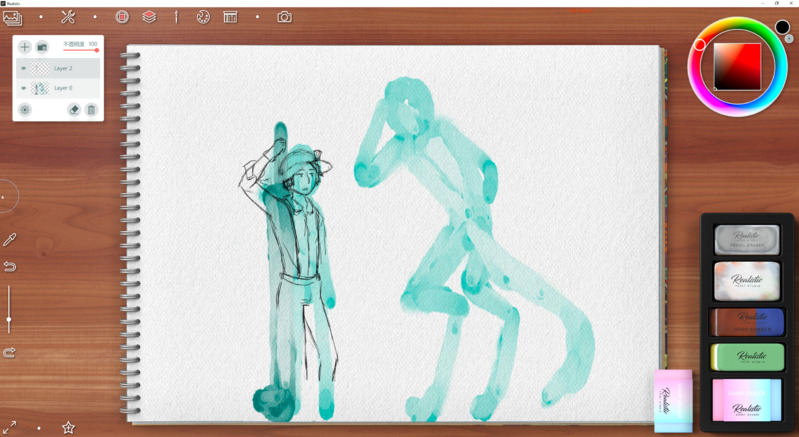Click the vertical brush size slider knob
Viewport: 799px width, 437px height.
[9, 319]
